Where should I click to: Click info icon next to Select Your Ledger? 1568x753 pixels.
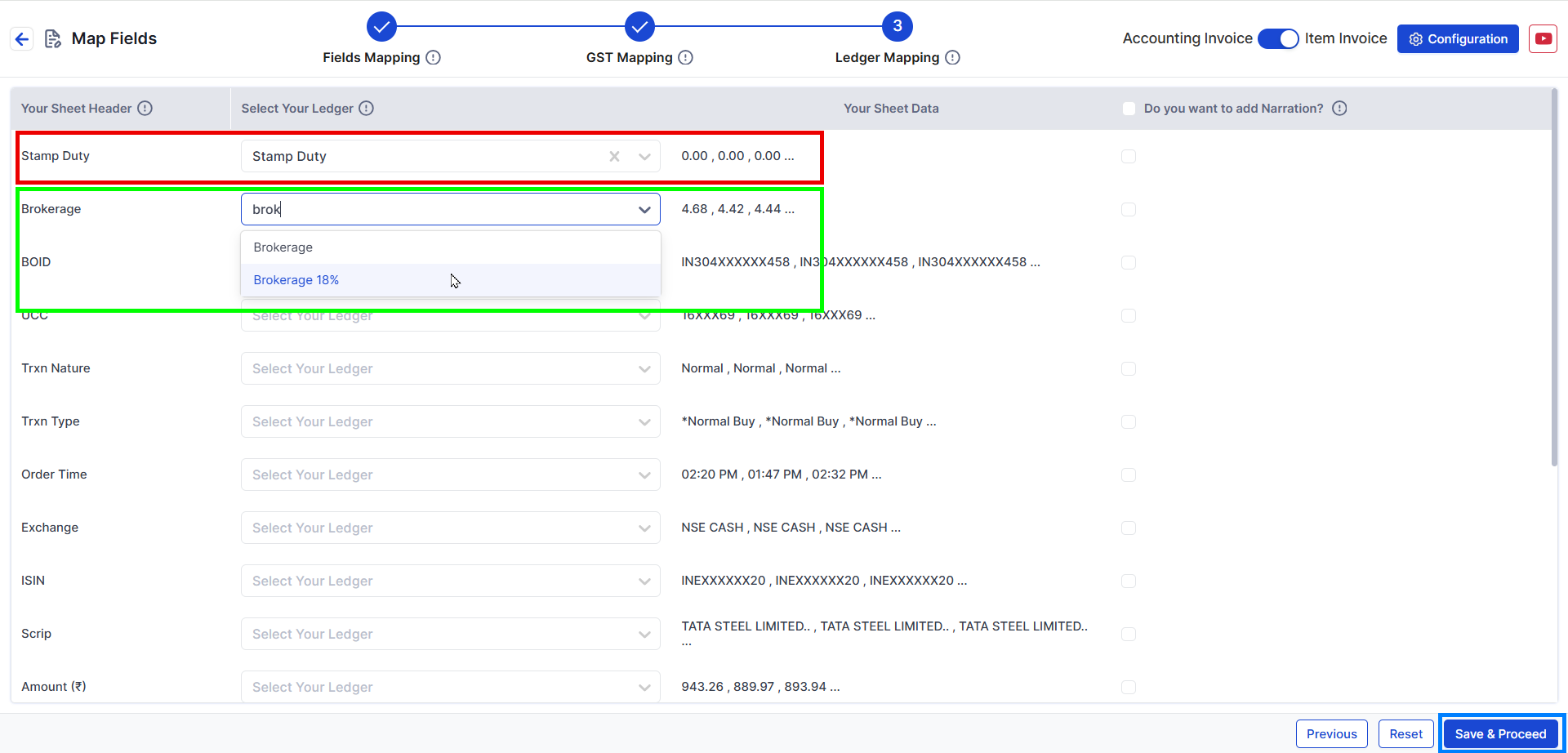point(367,108)
